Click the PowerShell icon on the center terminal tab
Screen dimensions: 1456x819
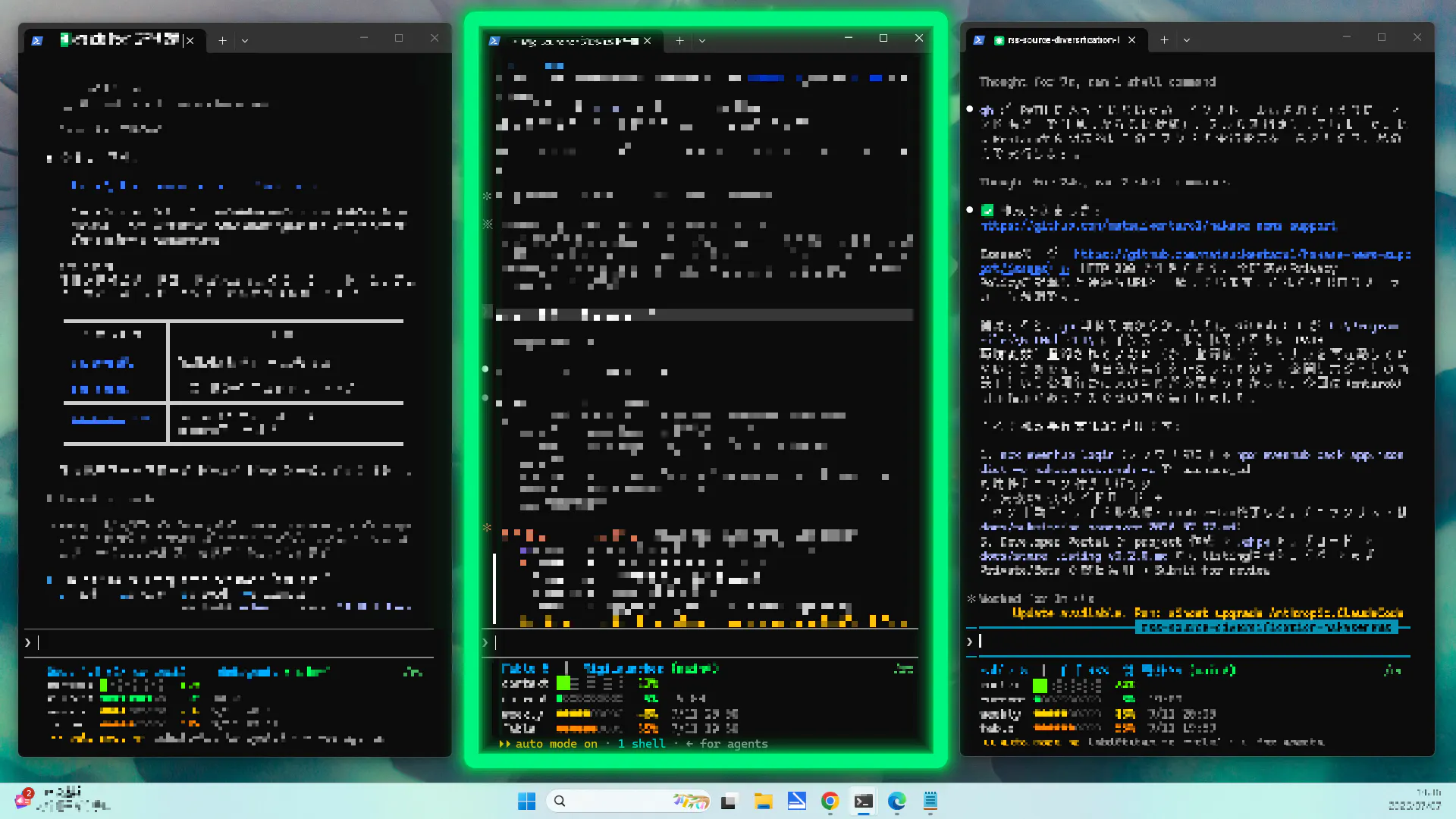(x=494, y=41)
